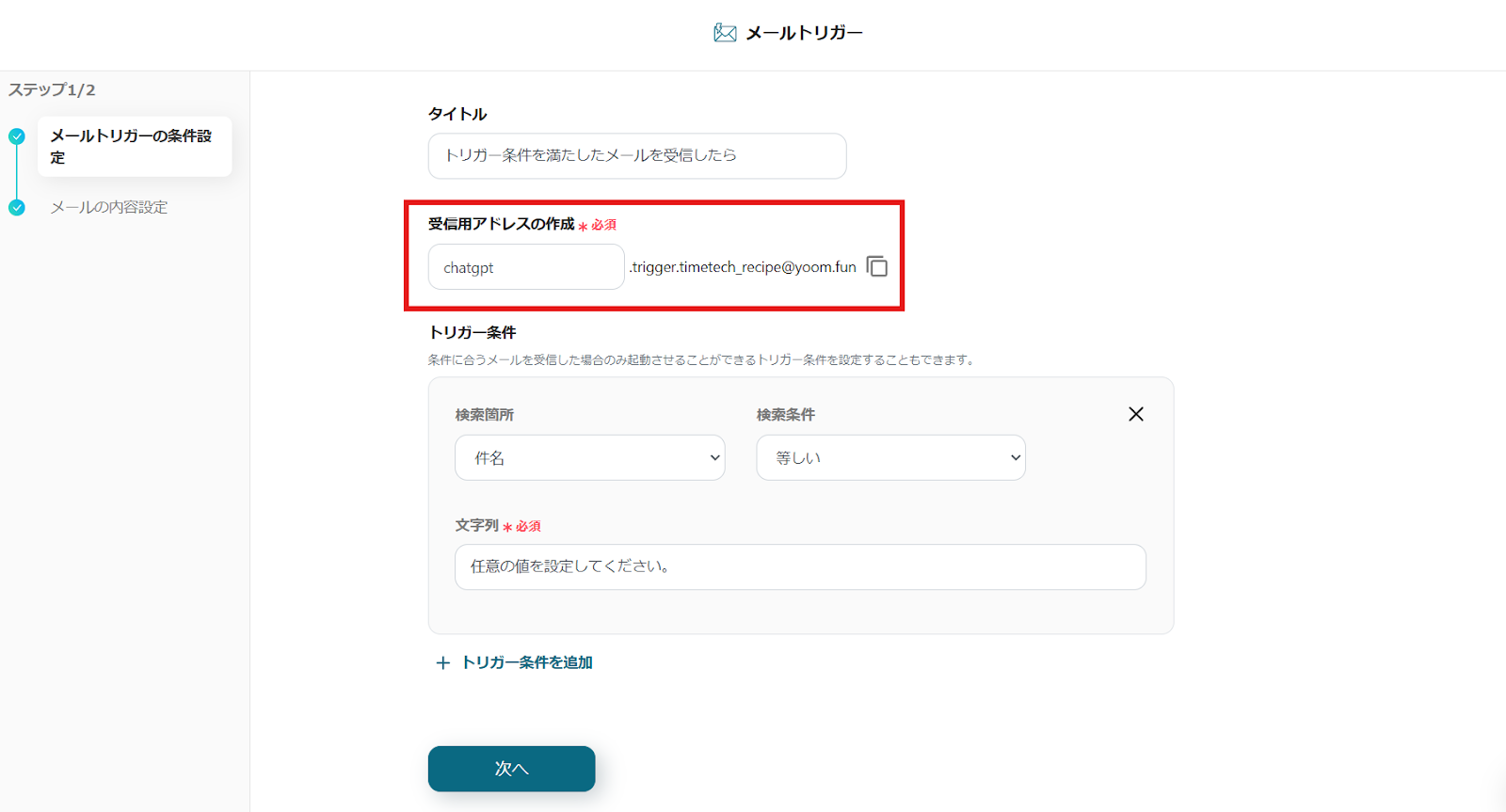Screen dimensions: 1506x812
Task: Open the 検索箇所 dropdown showing 件名
Action: (x=590, y=457)
